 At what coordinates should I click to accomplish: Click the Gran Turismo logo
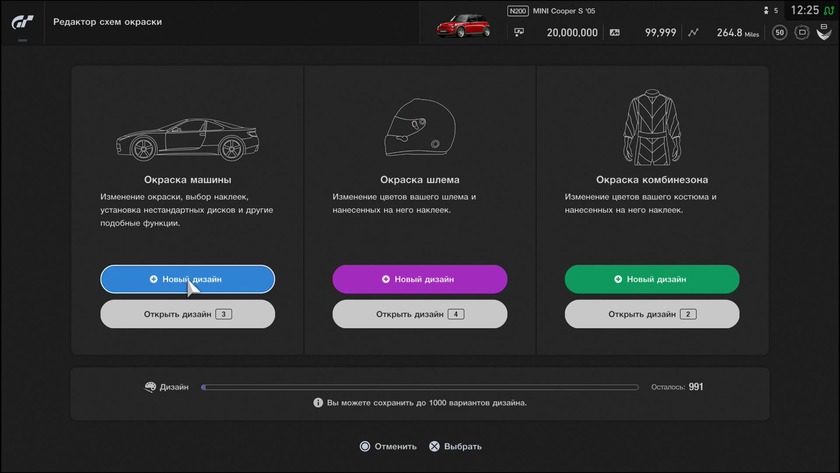[22, 22]
